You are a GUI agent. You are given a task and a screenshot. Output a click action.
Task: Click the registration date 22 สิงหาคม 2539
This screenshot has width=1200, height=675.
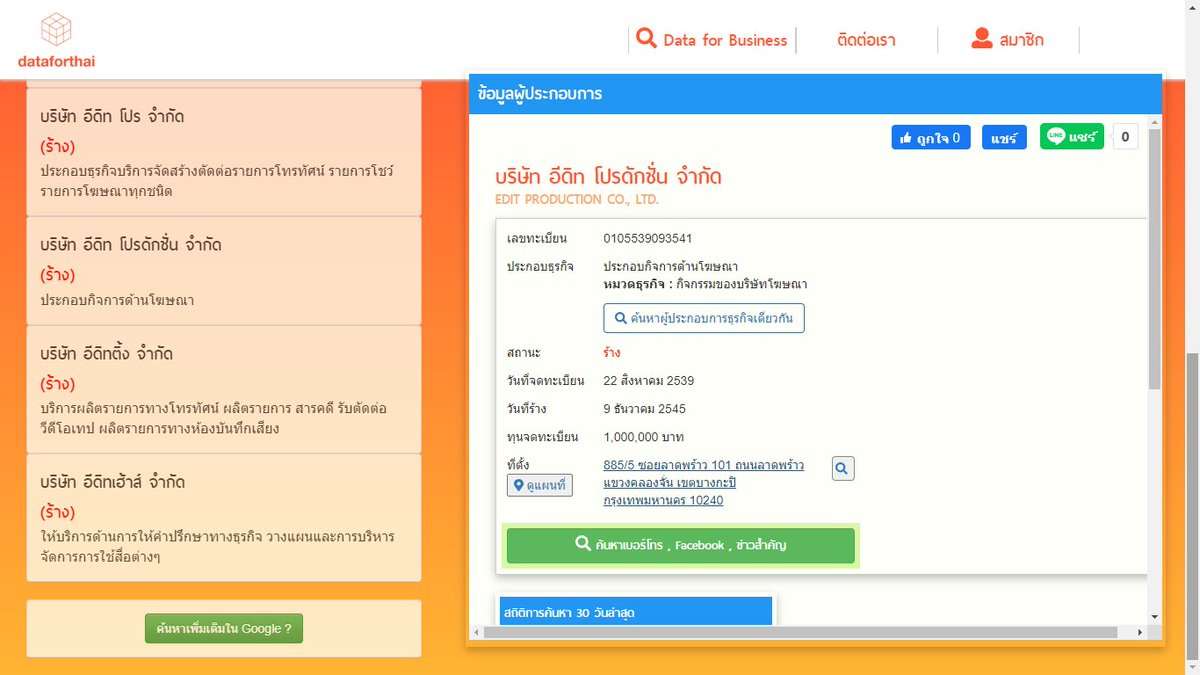(x=649, y=381)
